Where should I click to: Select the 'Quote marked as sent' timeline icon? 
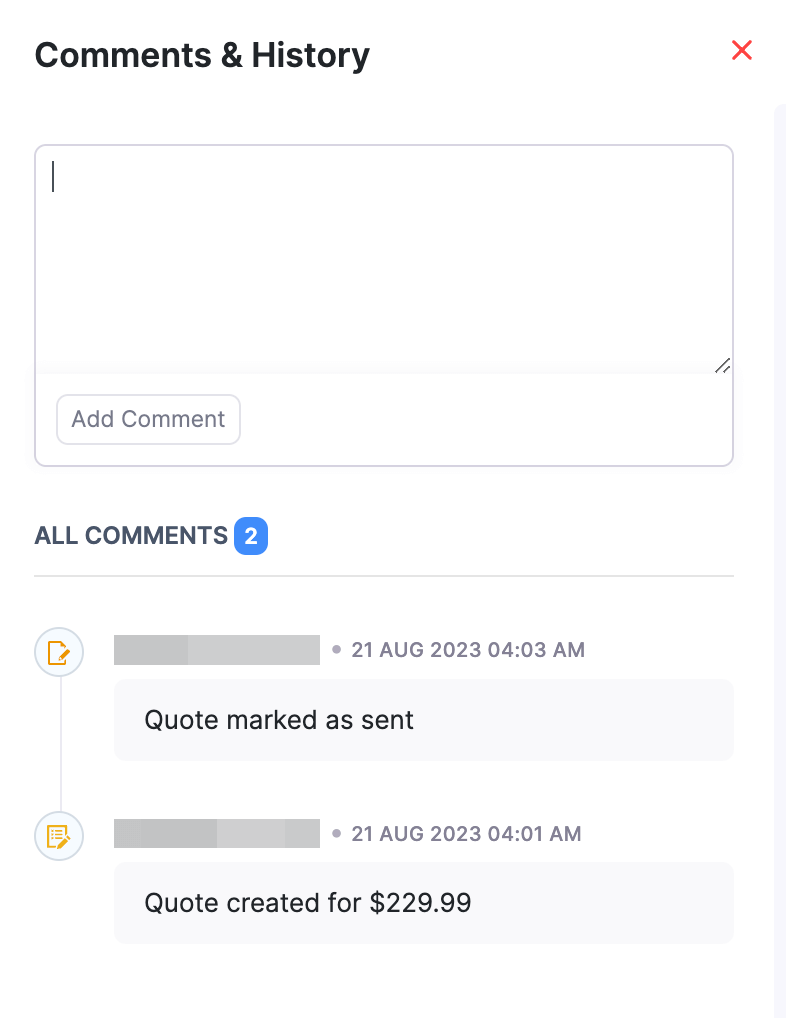point(59,654)
